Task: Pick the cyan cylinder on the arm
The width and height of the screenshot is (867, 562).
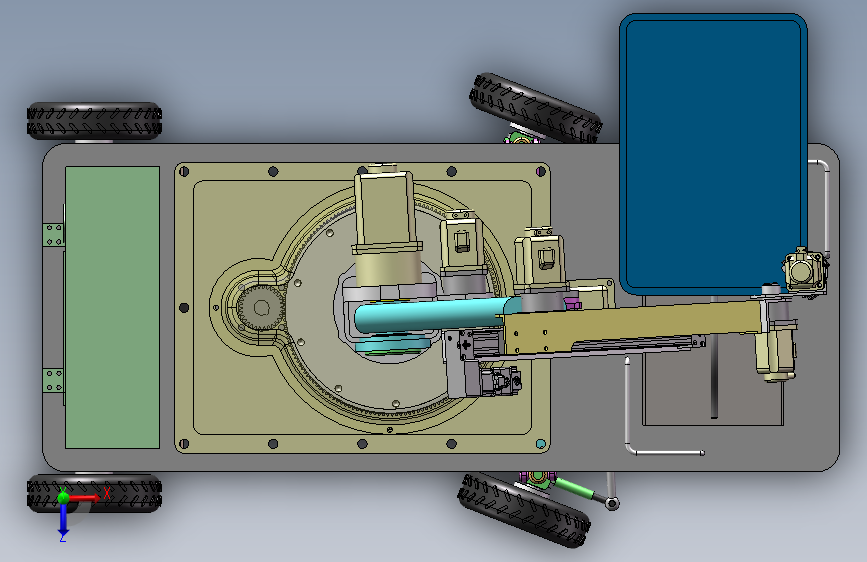Action: (x=437, y=315)
